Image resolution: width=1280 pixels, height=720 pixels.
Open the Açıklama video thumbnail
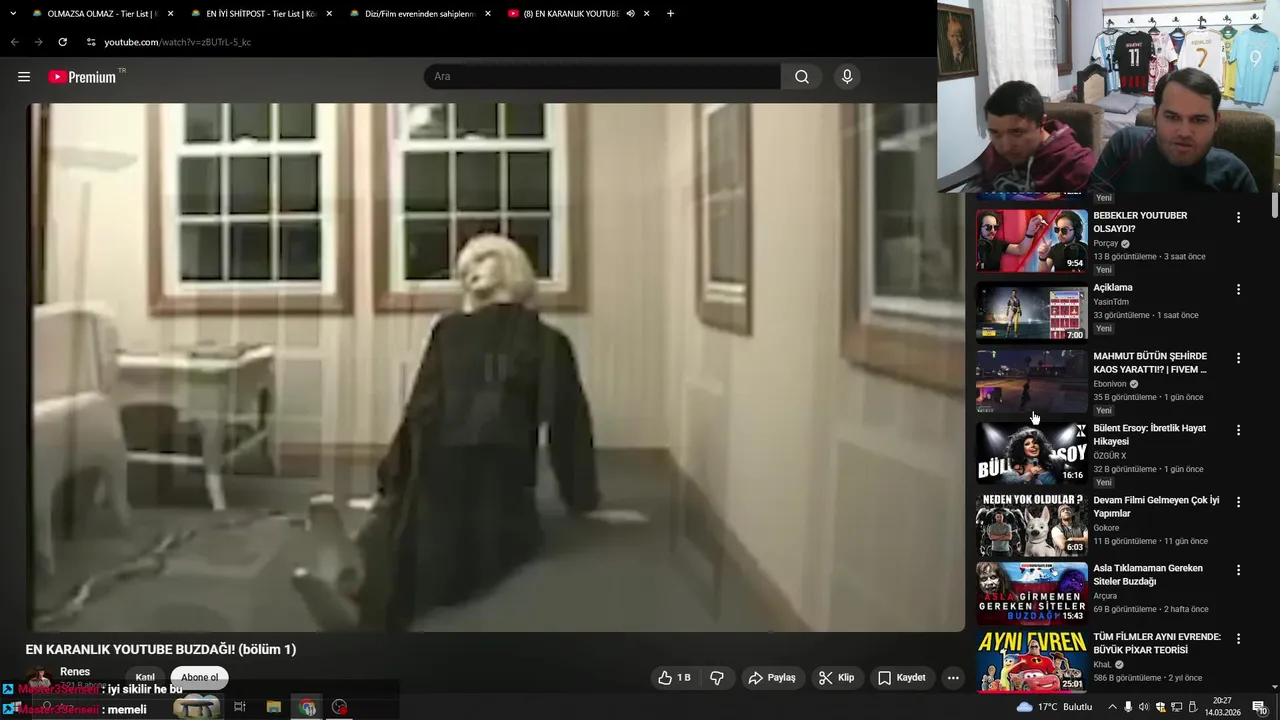(x=1032, y=311)
